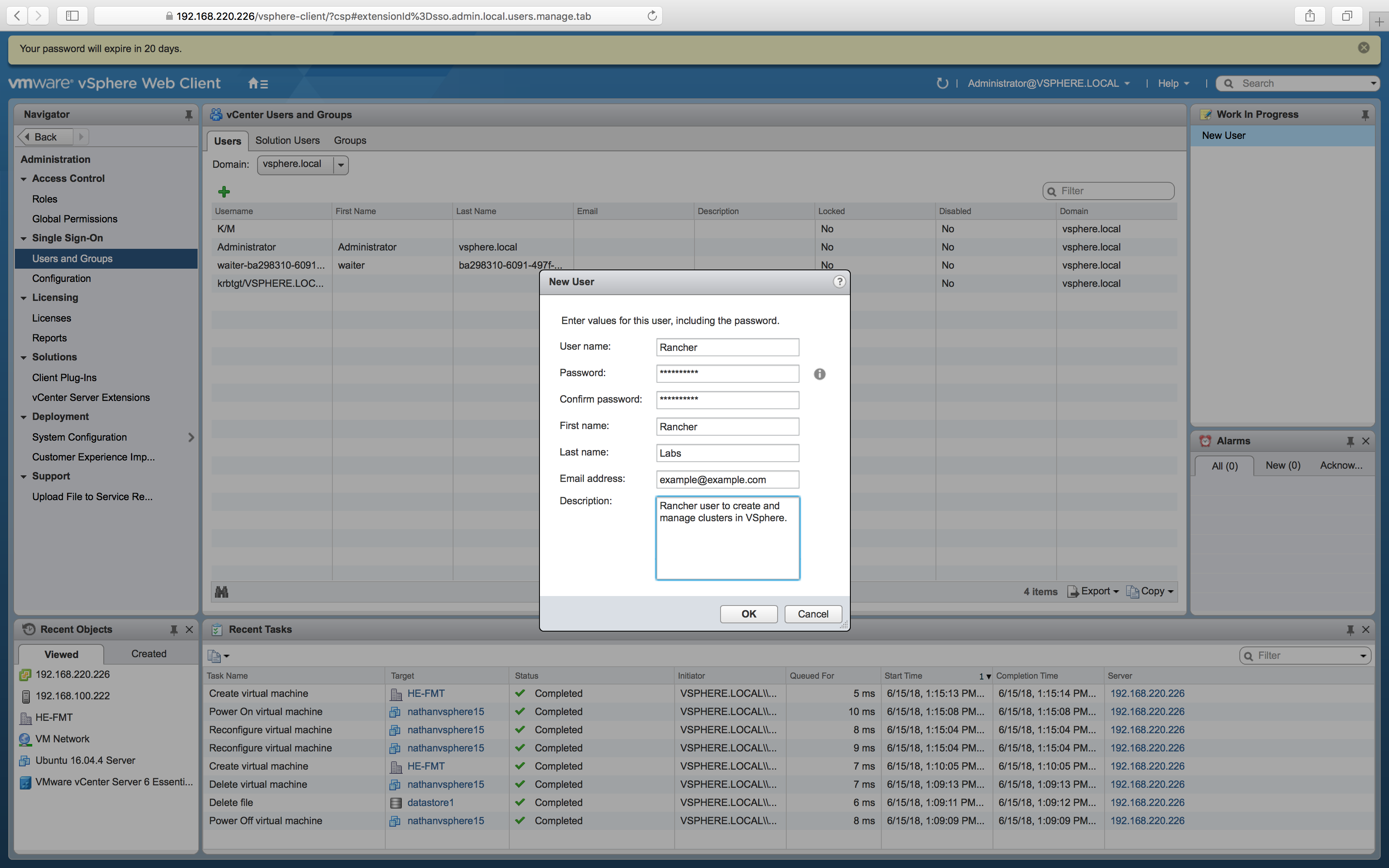Click the Email address input field
Screen dimensions: 1389x868
point(727,479)
